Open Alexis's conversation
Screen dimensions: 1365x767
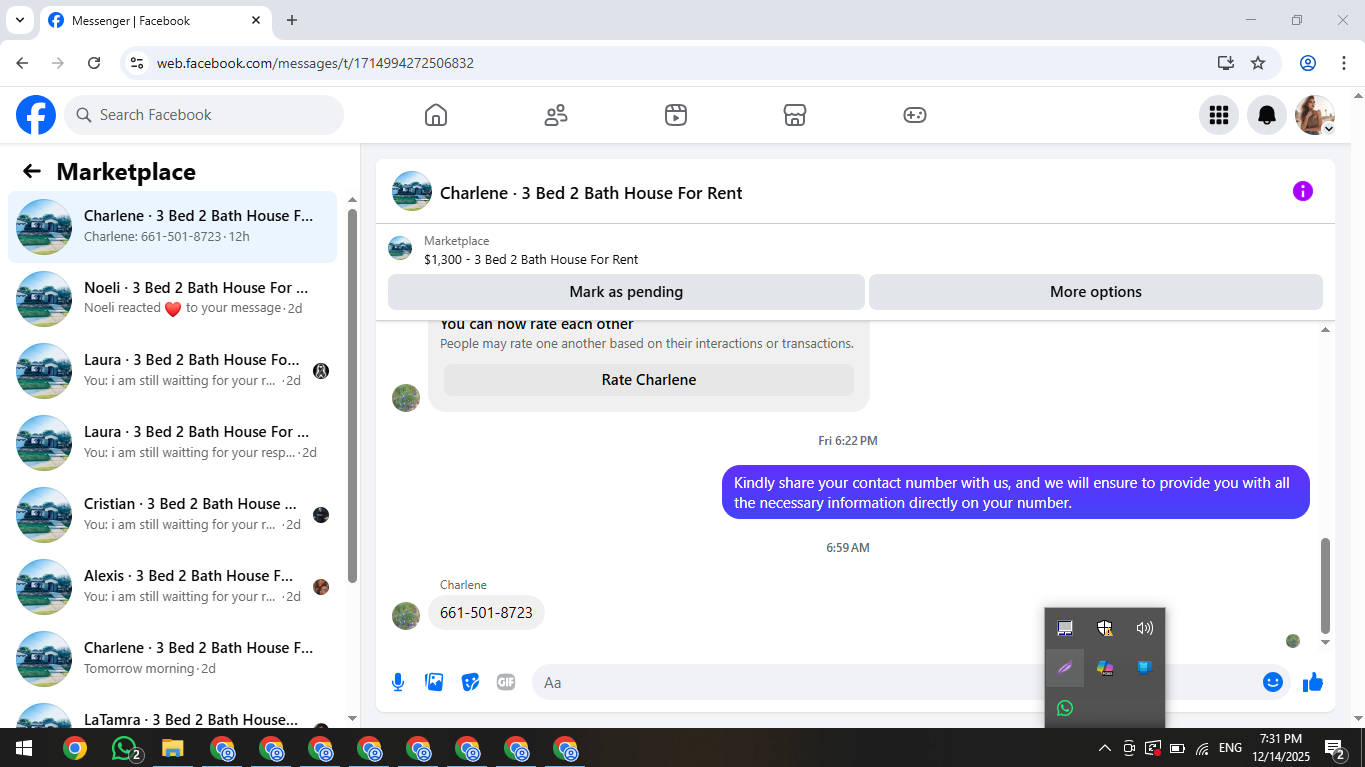click(x=172, y=587)
